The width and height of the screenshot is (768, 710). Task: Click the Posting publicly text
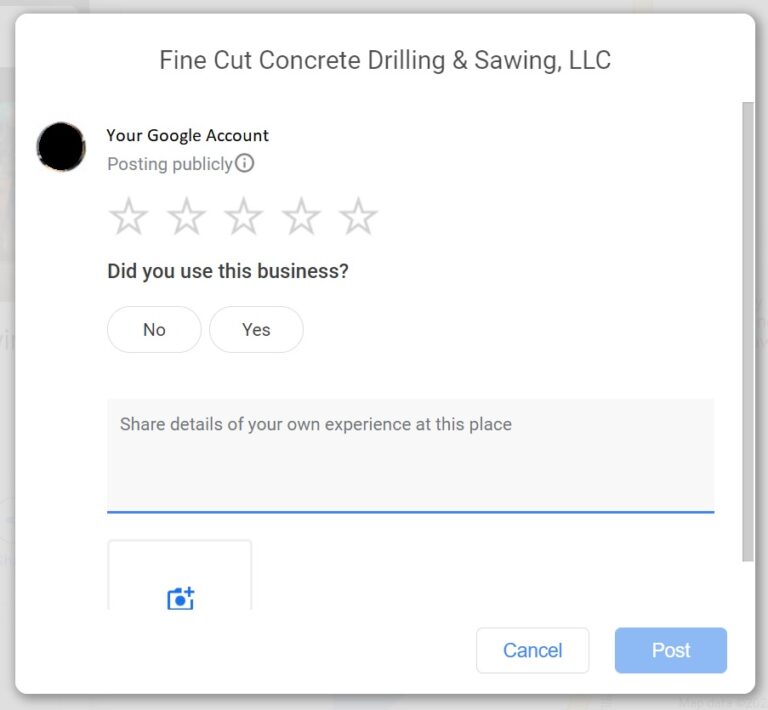click(x=170, y=164)
